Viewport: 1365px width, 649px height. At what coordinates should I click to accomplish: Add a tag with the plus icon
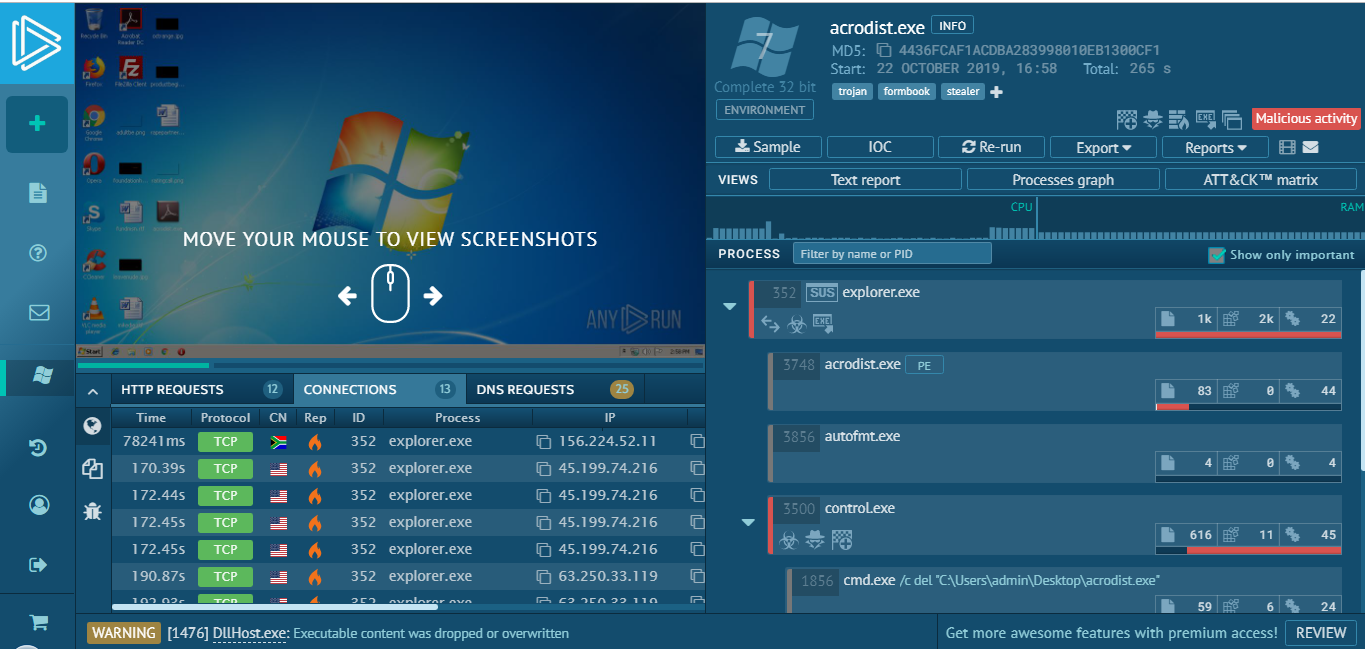click(996, 92)
